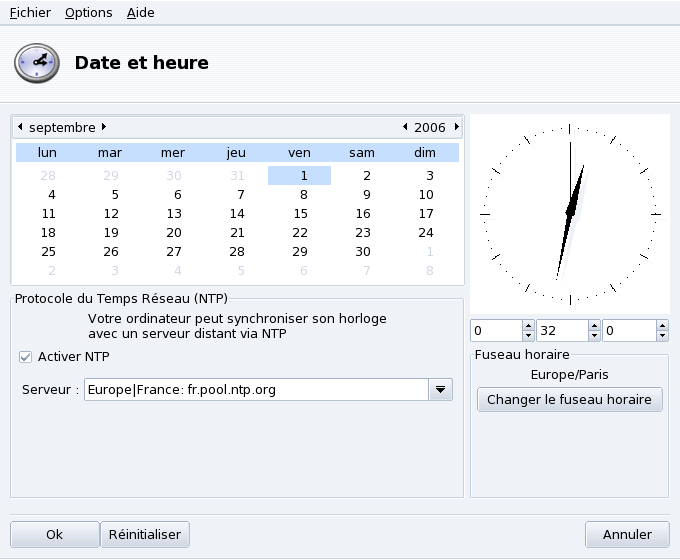Open the Fichier menu
The image size is (680, 560).
(x=30, y=13)
